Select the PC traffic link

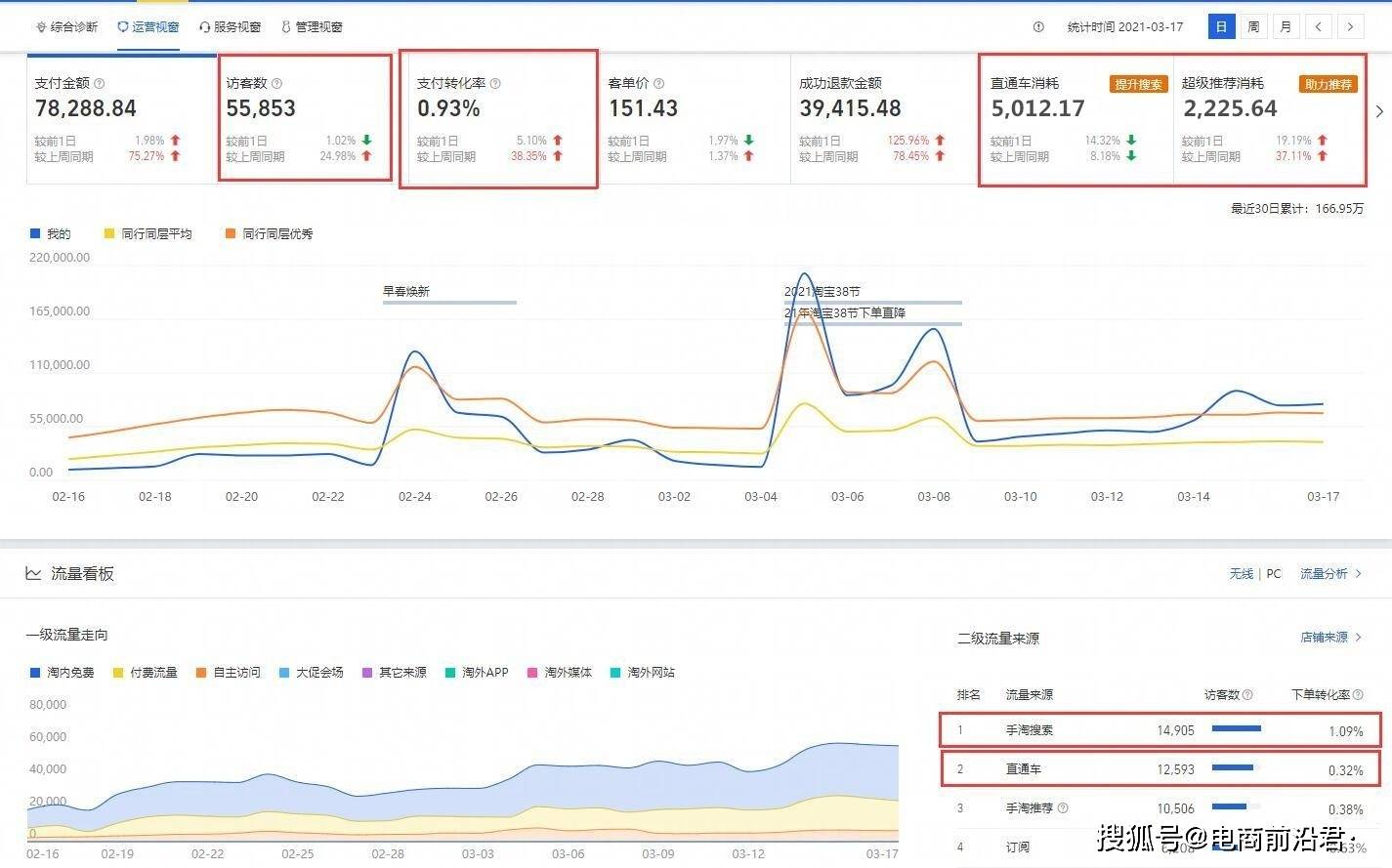coord(1274,574)
